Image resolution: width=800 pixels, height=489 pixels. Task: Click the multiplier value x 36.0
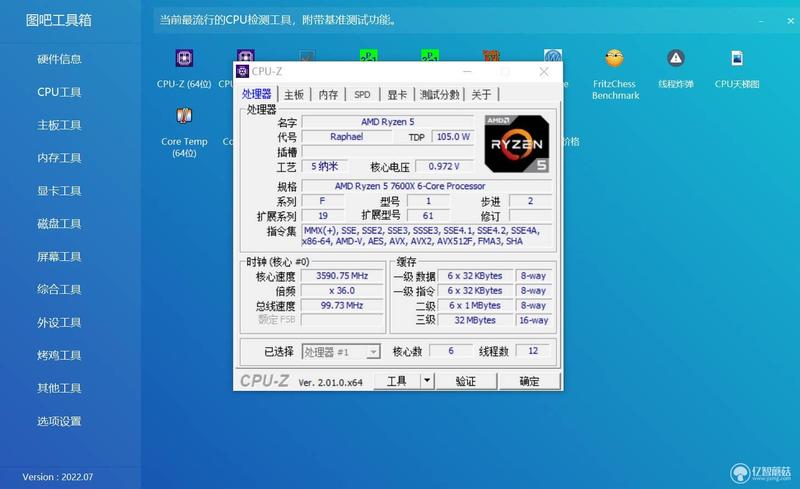[342, 290]
